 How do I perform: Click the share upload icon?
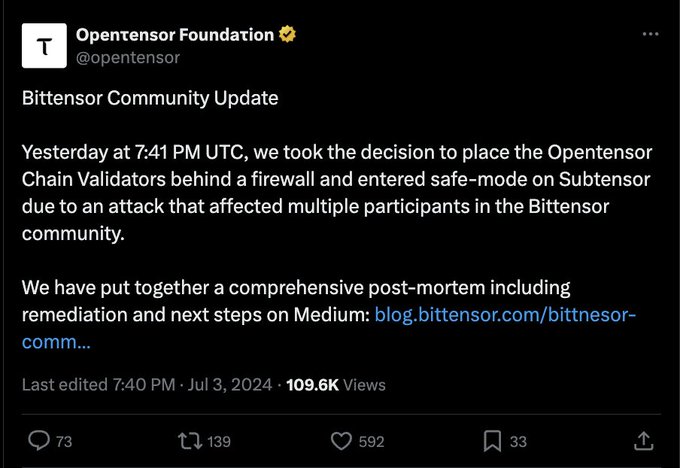pyautogui.click(x=644, y=441)
